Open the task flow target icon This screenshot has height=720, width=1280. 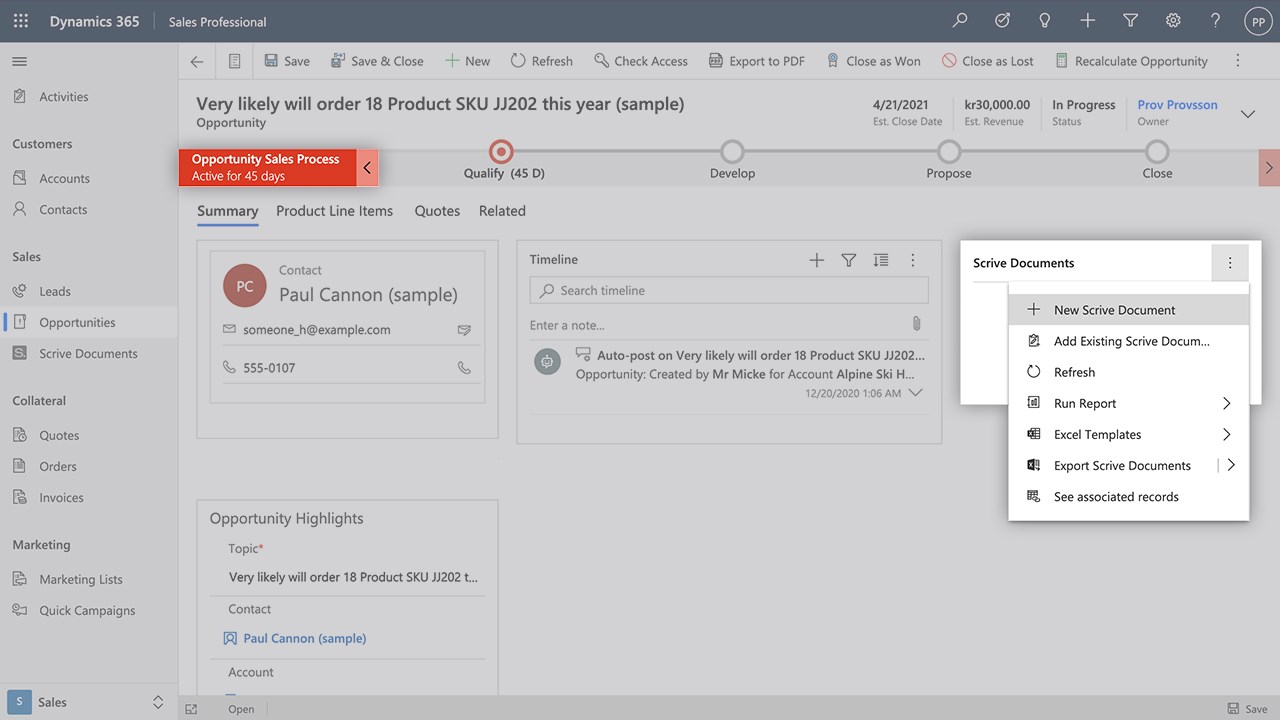[1002, 21]
